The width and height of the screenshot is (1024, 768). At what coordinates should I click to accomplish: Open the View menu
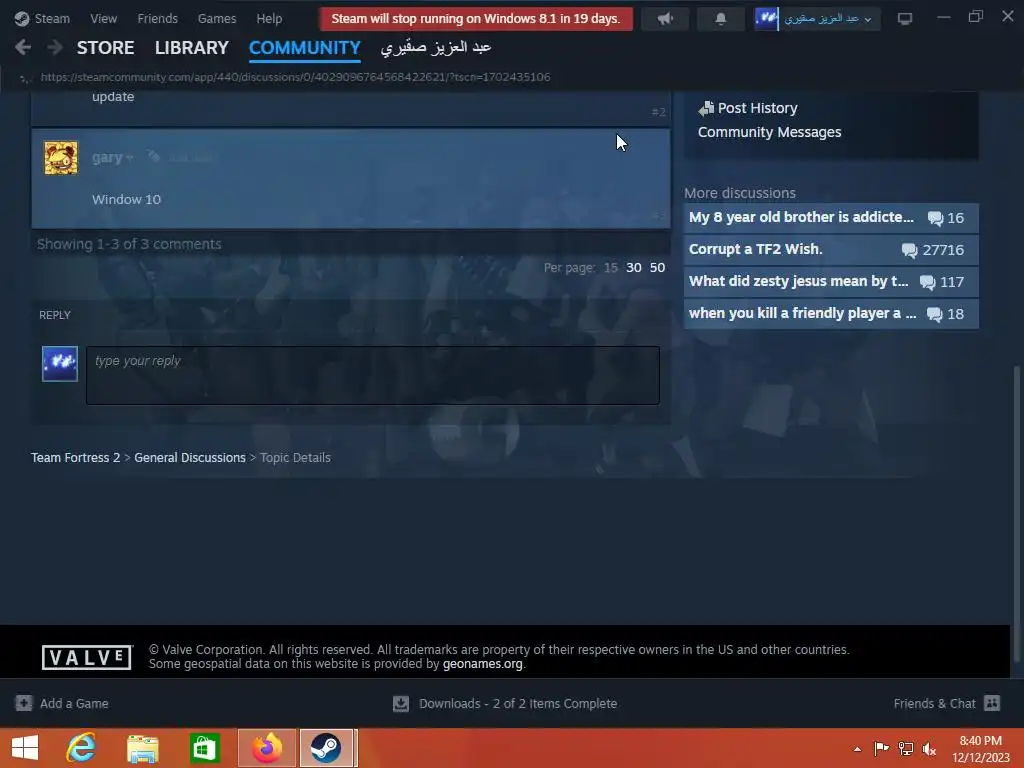[103, 18]
